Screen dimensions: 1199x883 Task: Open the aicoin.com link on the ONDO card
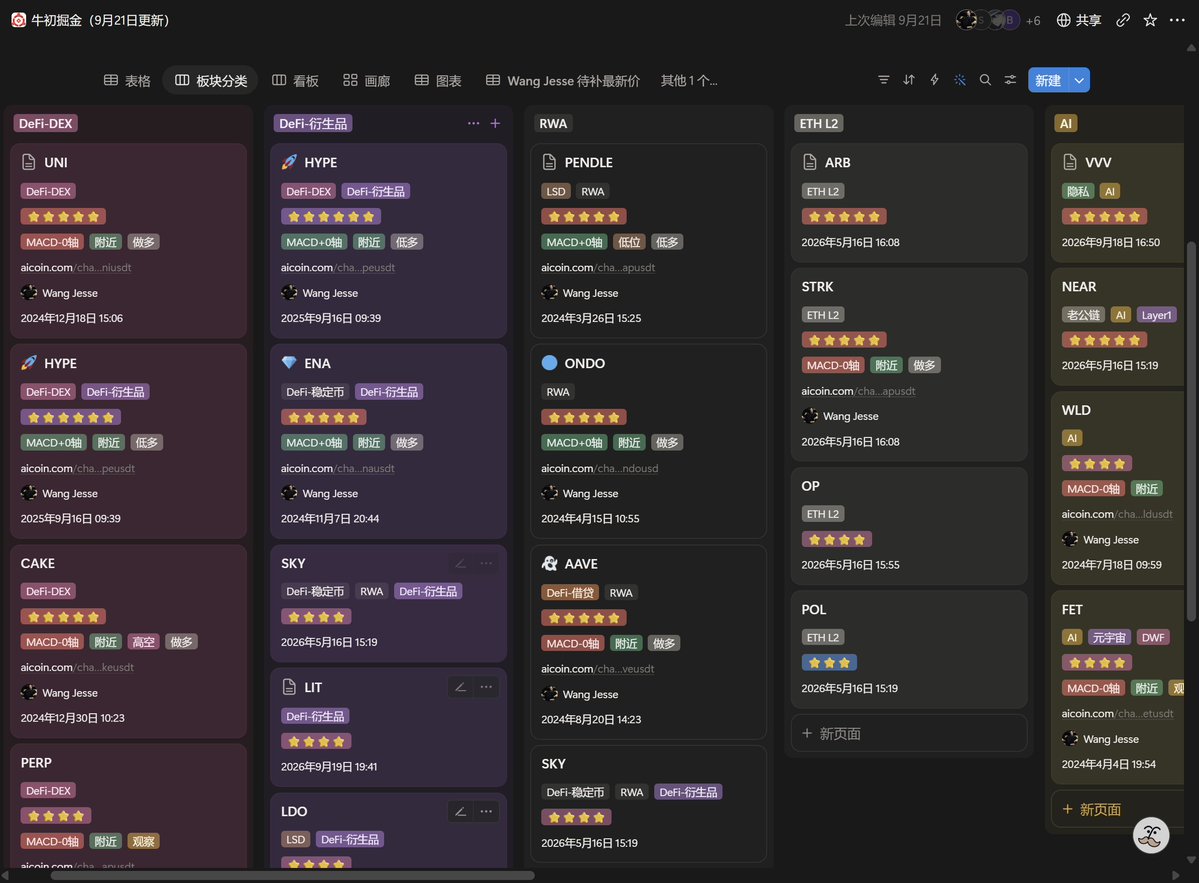pos(600,469)
